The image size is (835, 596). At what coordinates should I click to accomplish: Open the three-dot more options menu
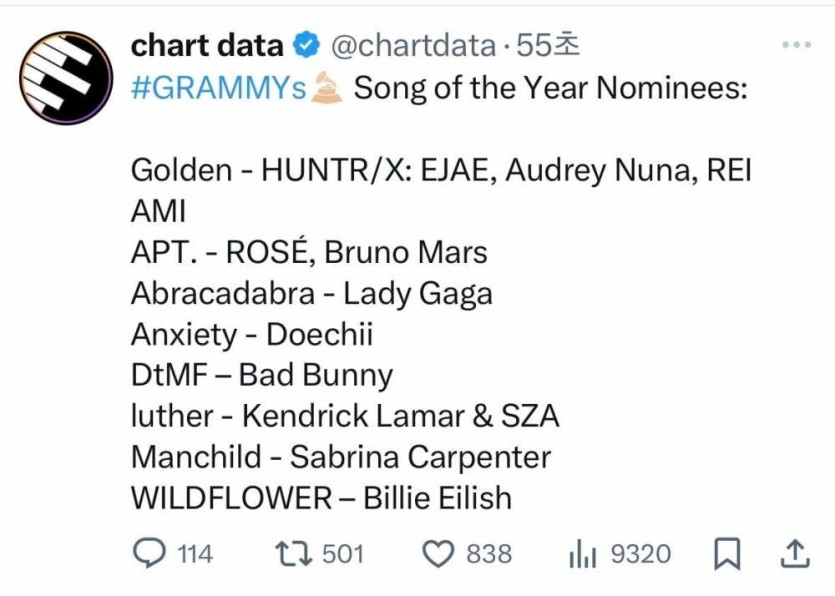coord(795,45)
